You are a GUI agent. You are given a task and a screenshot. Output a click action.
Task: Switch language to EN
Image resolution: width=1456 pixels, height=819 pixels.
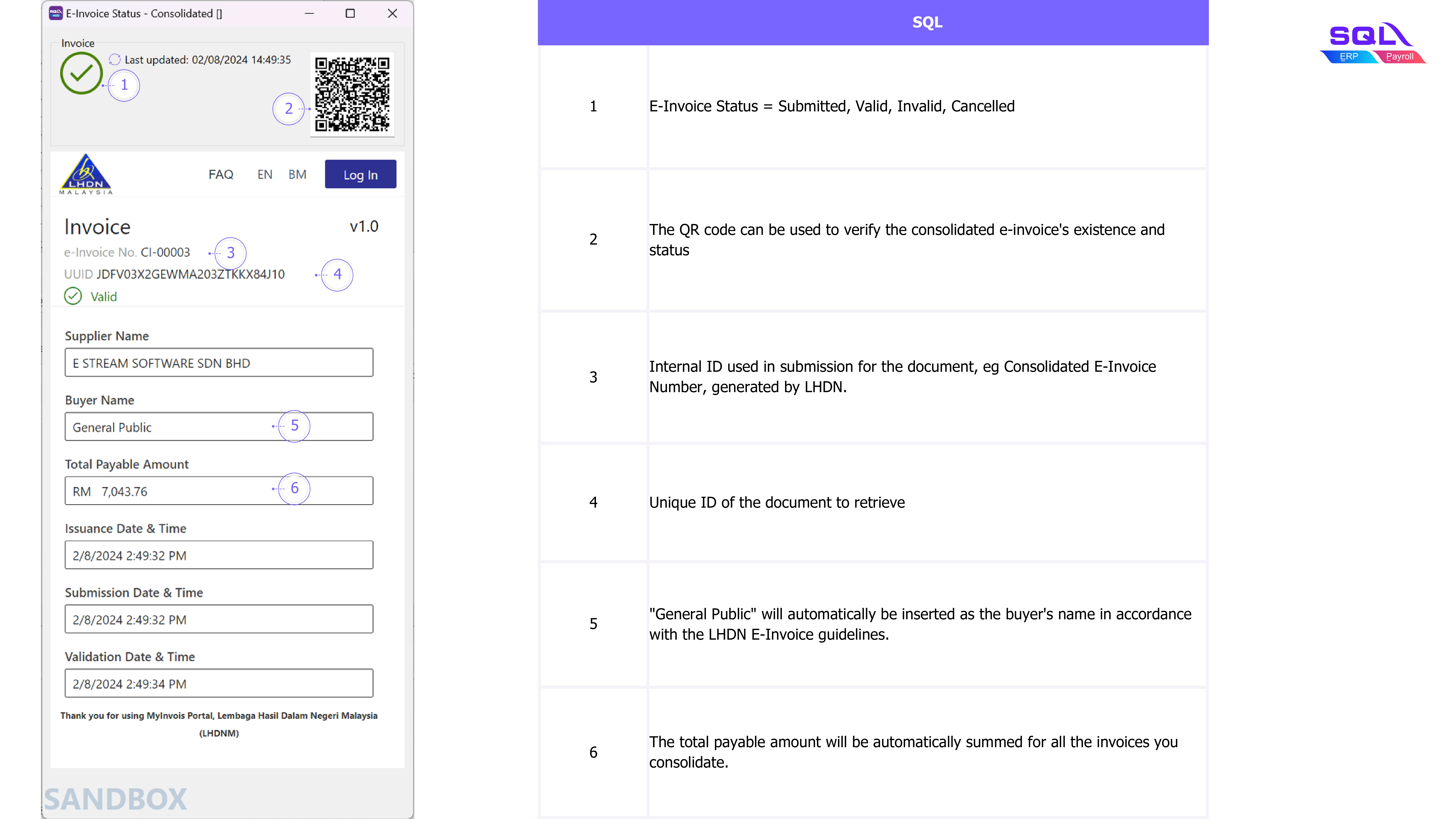coord(265,175)
